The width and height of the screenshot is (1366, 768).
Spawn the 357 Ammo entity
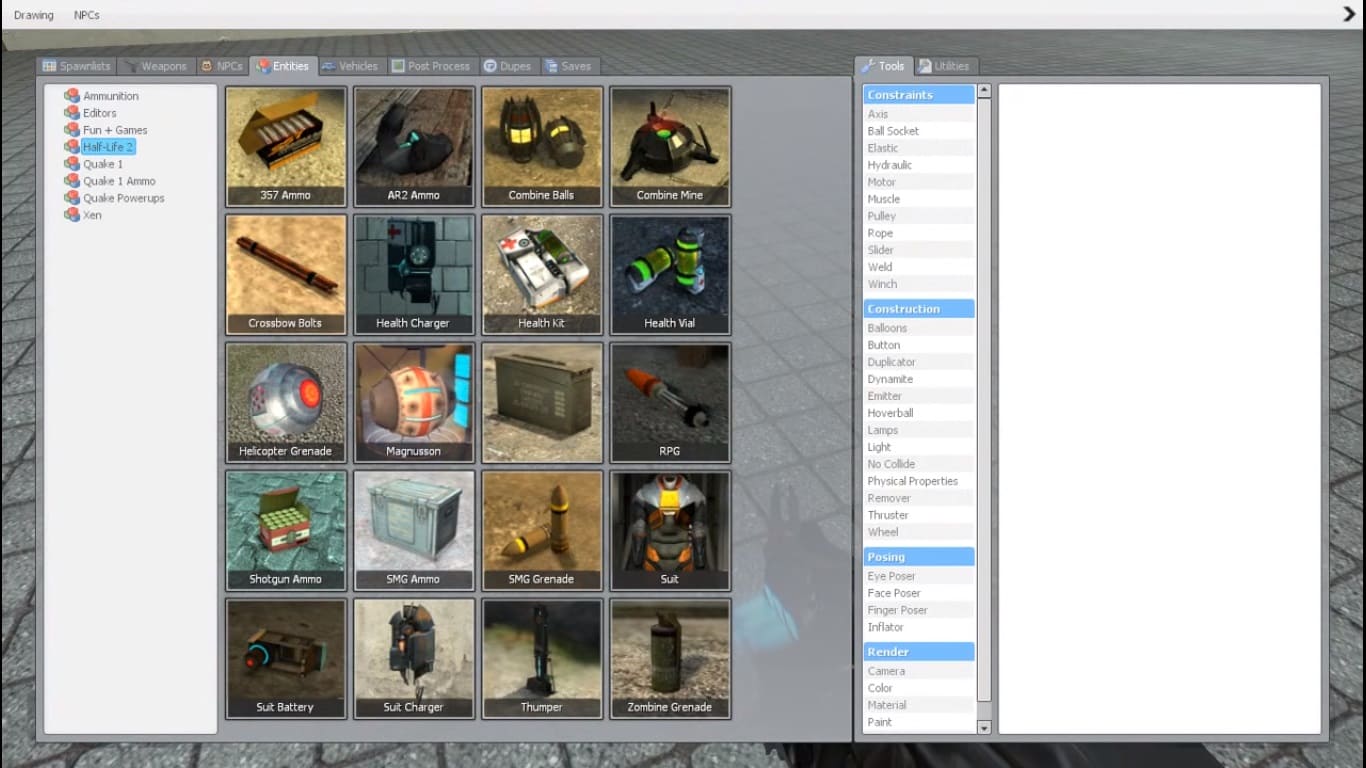coord(286,147)
